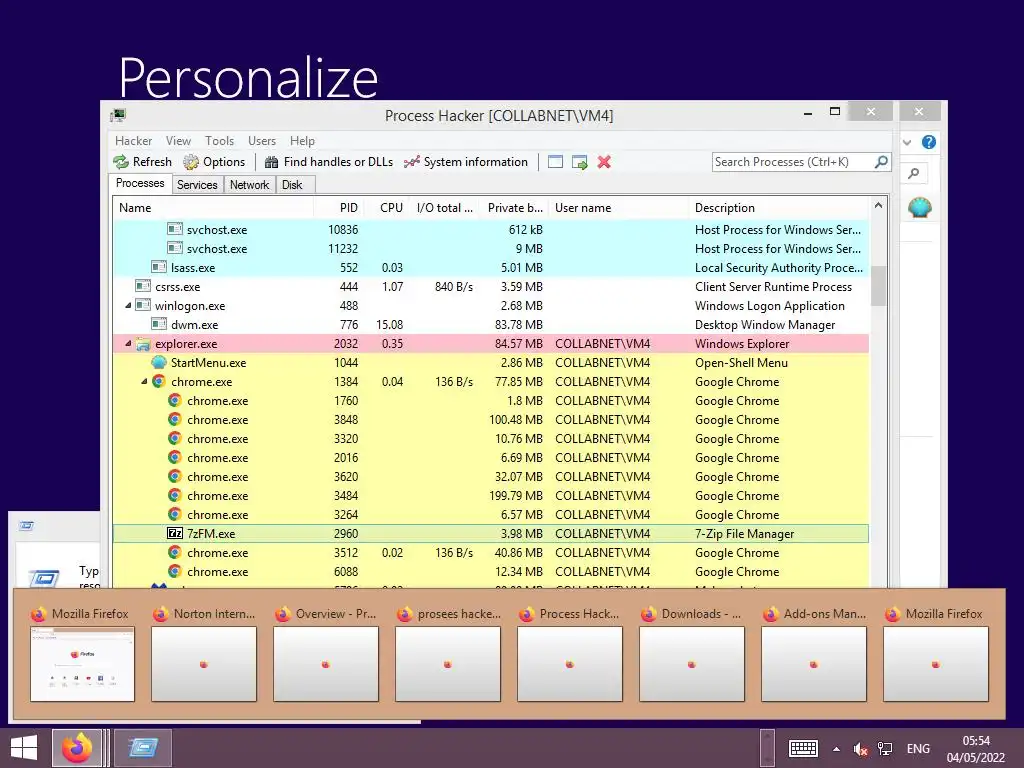This screenshot has height=768, width=1024.
Task: Sort by the CPU column header
Action: click(x=387, y=208)
